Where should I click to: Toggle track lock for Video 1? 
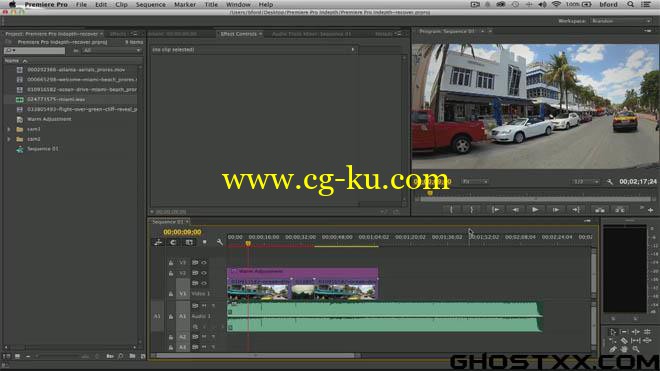pyautogui.click(x=171, y=294)
